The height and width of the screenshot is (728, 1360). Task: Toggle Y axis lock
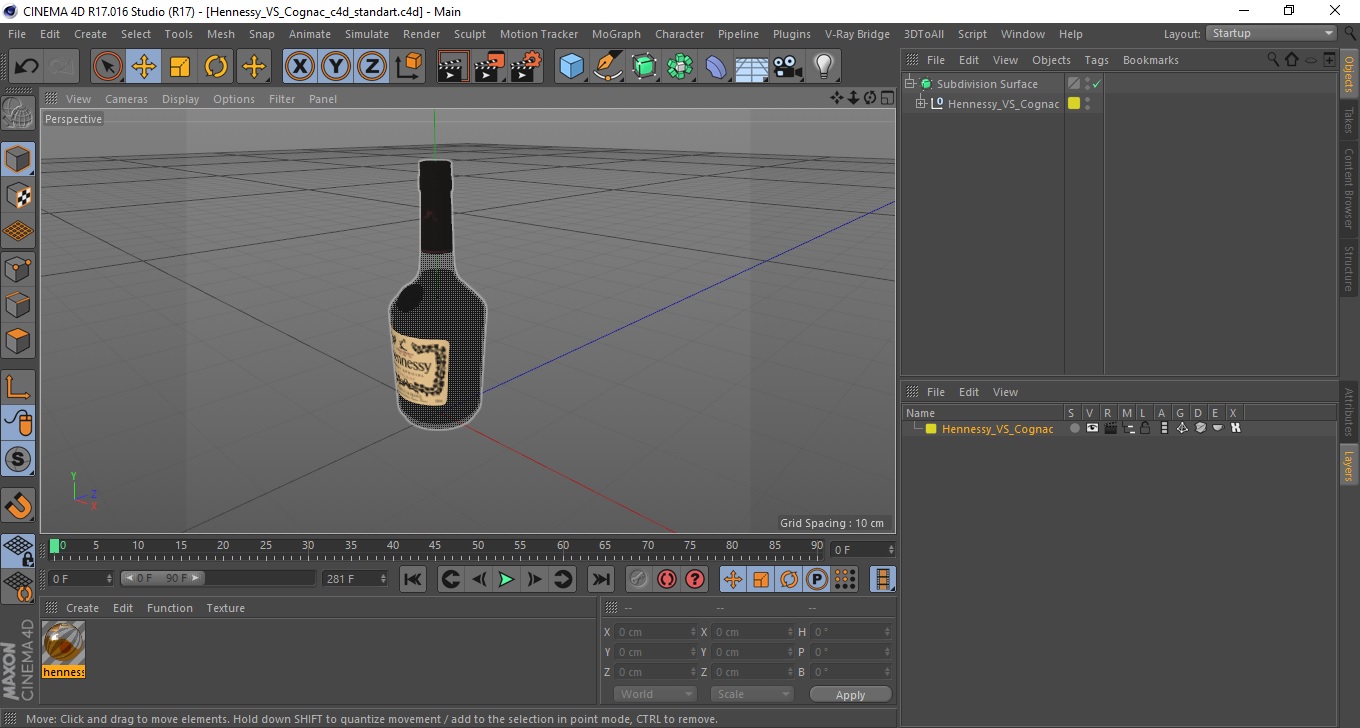point(336,67)
